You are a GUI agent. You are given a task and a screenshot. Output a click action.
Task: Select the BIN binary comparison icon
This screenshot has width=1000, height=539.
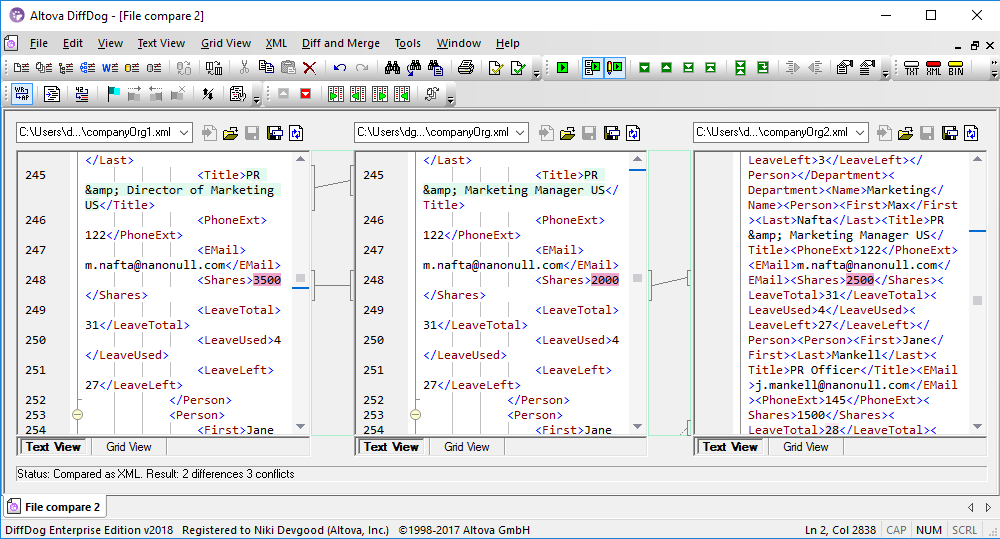[956, 68]
